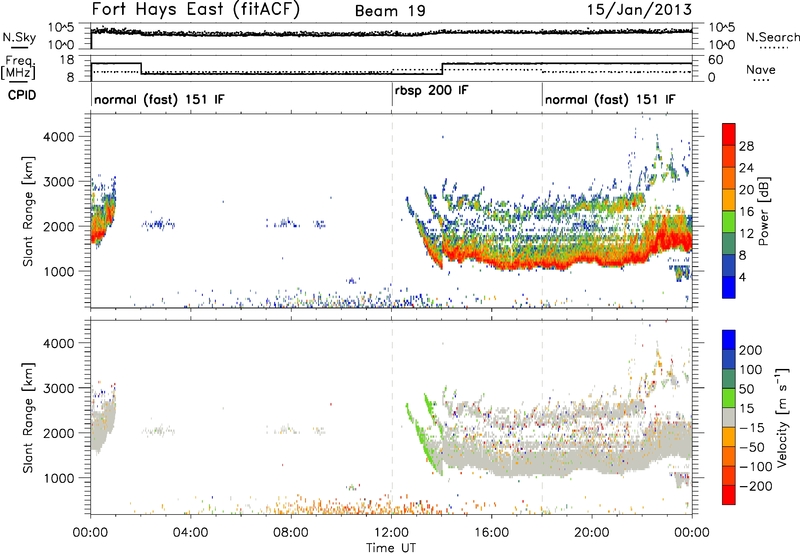Click the left '10^5' N.Sky axis value
The width and height of the screenshot is (800, 554).
coord(61,27)
